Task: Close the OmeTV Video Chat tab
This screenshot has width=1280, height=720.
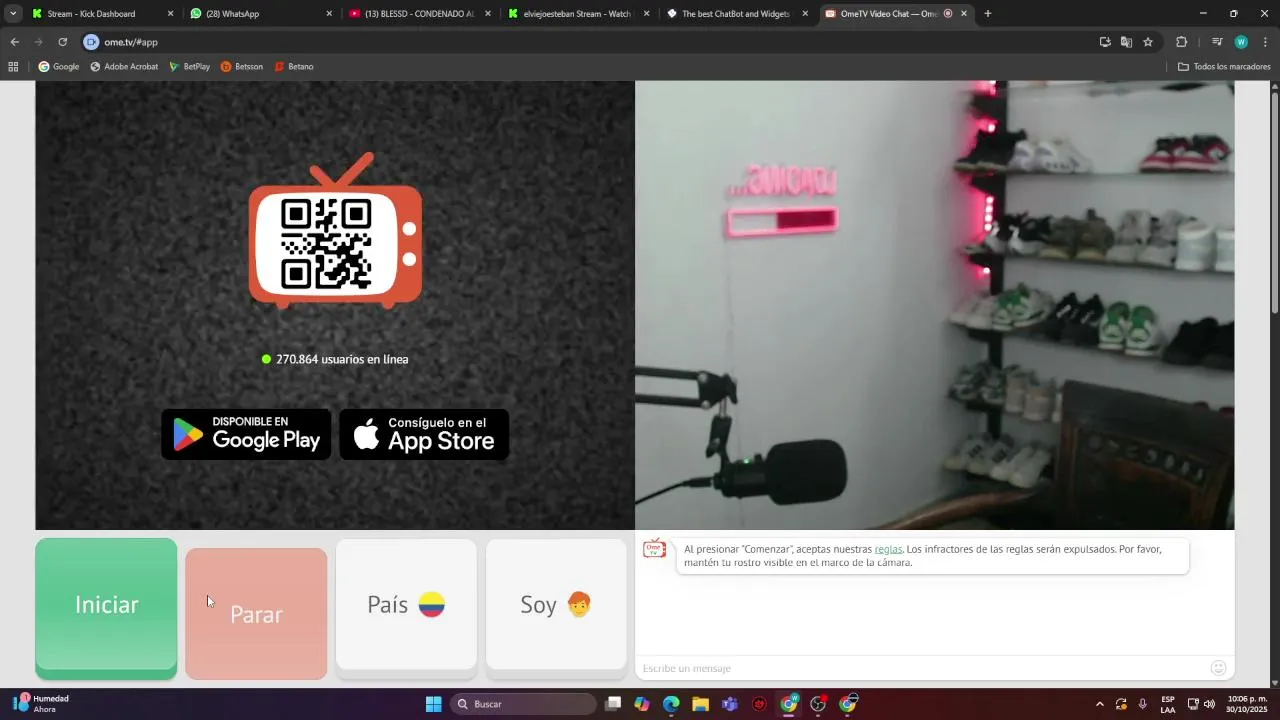Action: (x=964, y=14)
